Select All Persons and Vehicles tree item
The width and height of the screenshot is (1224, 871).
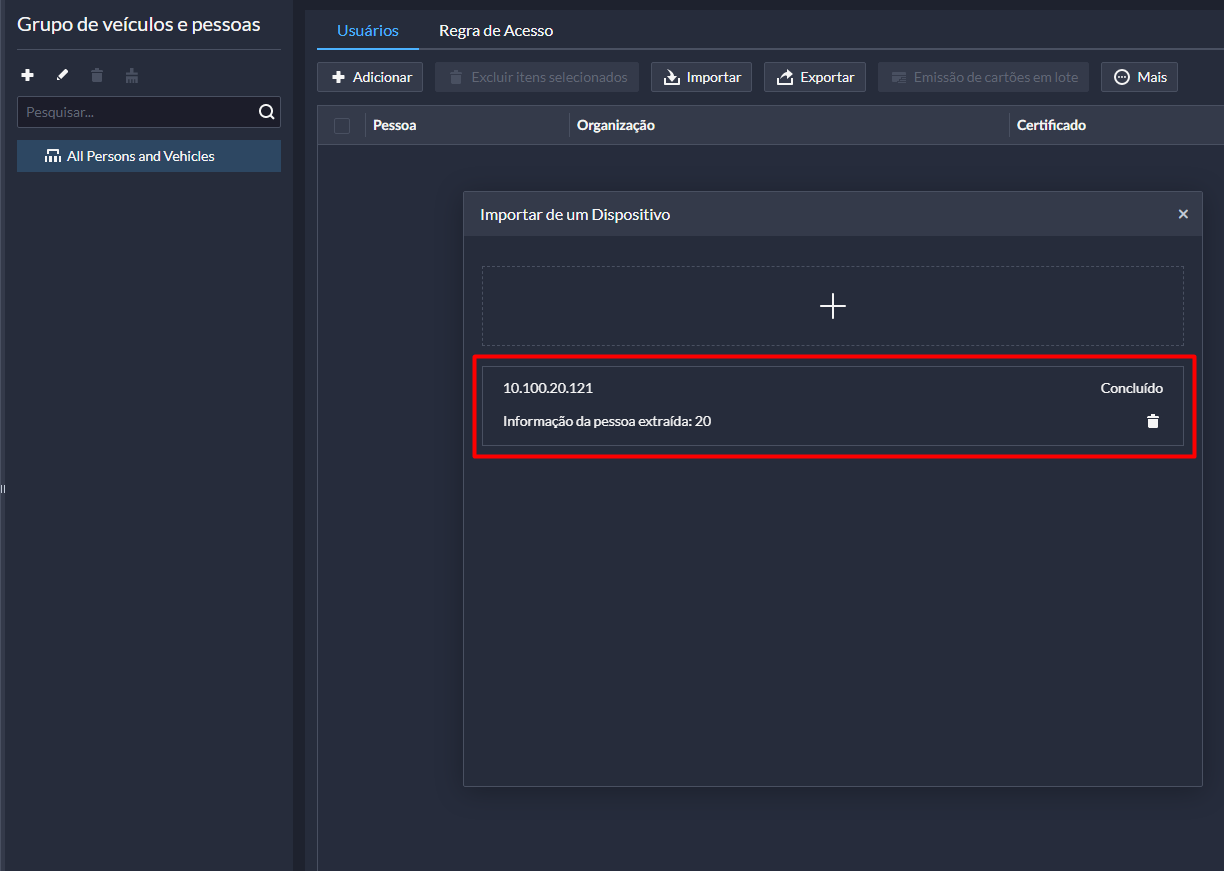pyautogui.click(x=140, y=156)
